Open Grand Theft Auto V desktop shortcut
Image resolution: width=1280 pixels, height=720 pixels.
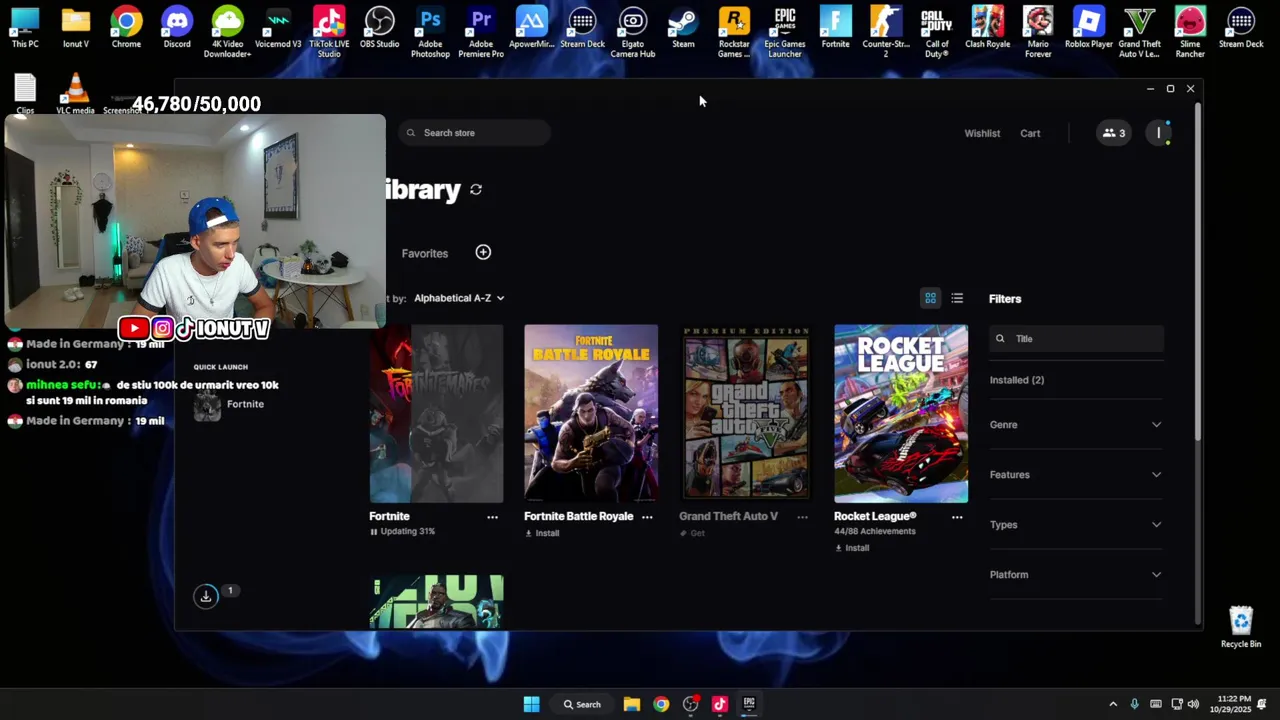click(x=1139, y=32)
